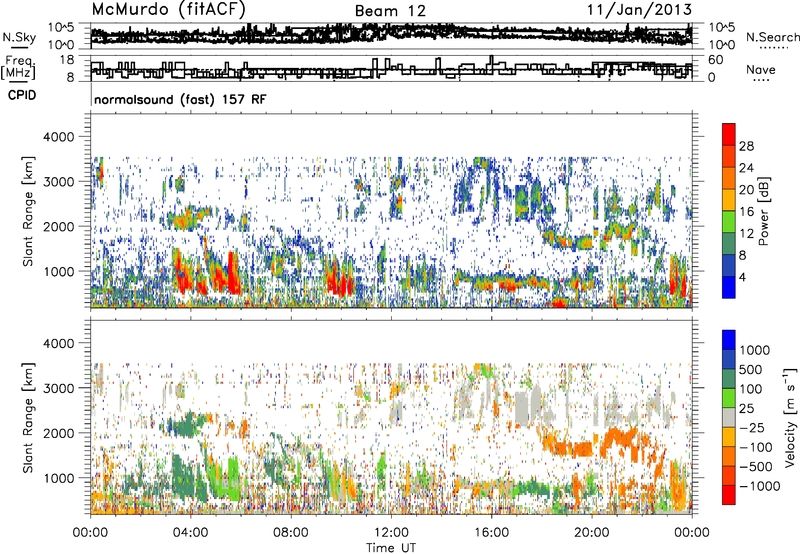This screenshot has height=554, width=800.
Task: Click the '-25' value on the velocity colorbar
Action: 751,428
